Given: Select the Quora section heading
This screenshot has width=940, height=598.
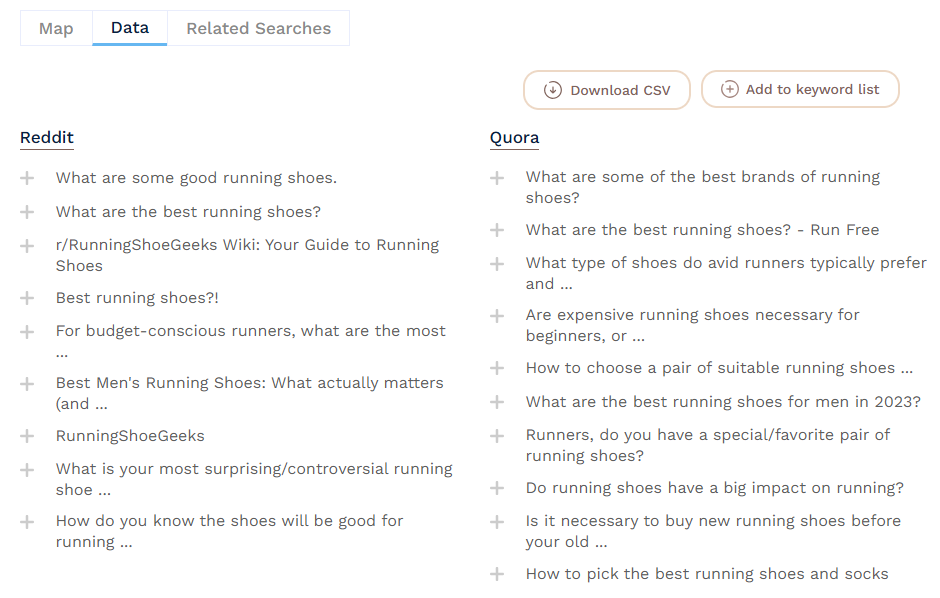Looking at the screenshot, I should pyautogui.click(x=514, y=137).
